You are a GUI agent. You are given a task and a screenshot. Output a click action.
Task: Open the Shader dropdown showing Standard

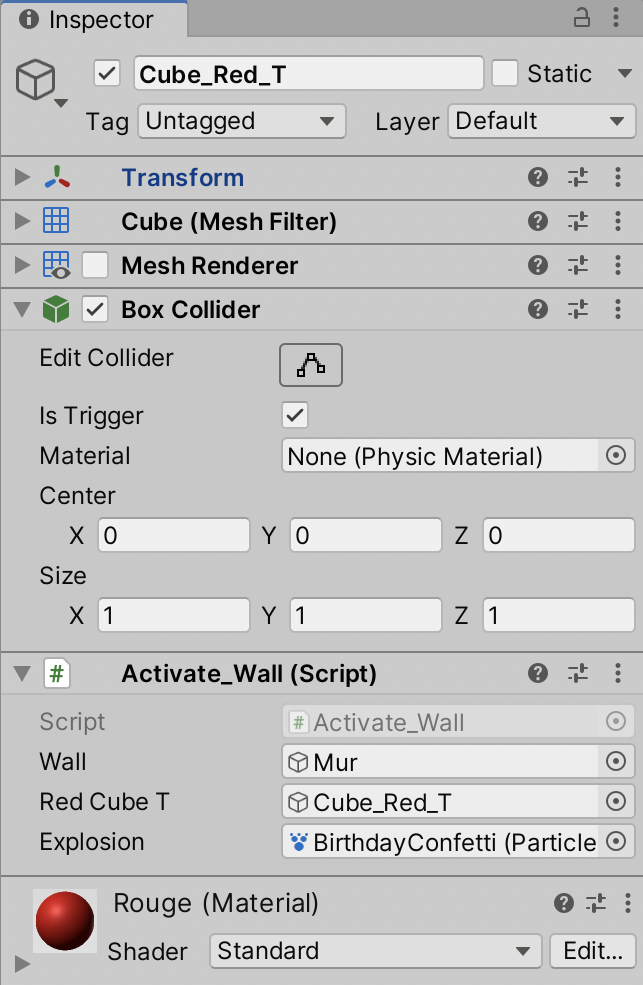point(375,951)
